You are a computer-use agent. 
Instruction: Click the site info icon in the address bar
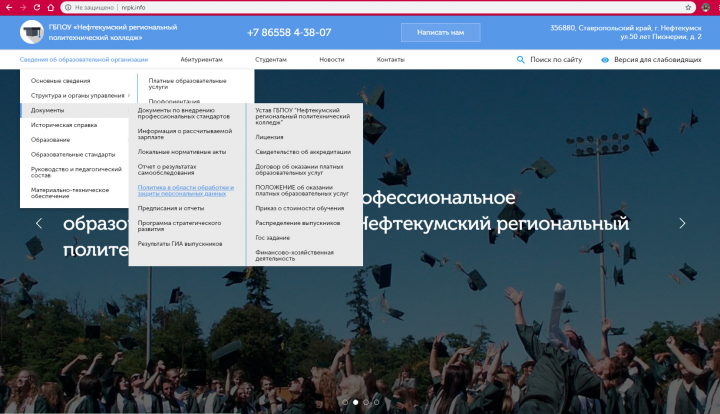[68, 7]
